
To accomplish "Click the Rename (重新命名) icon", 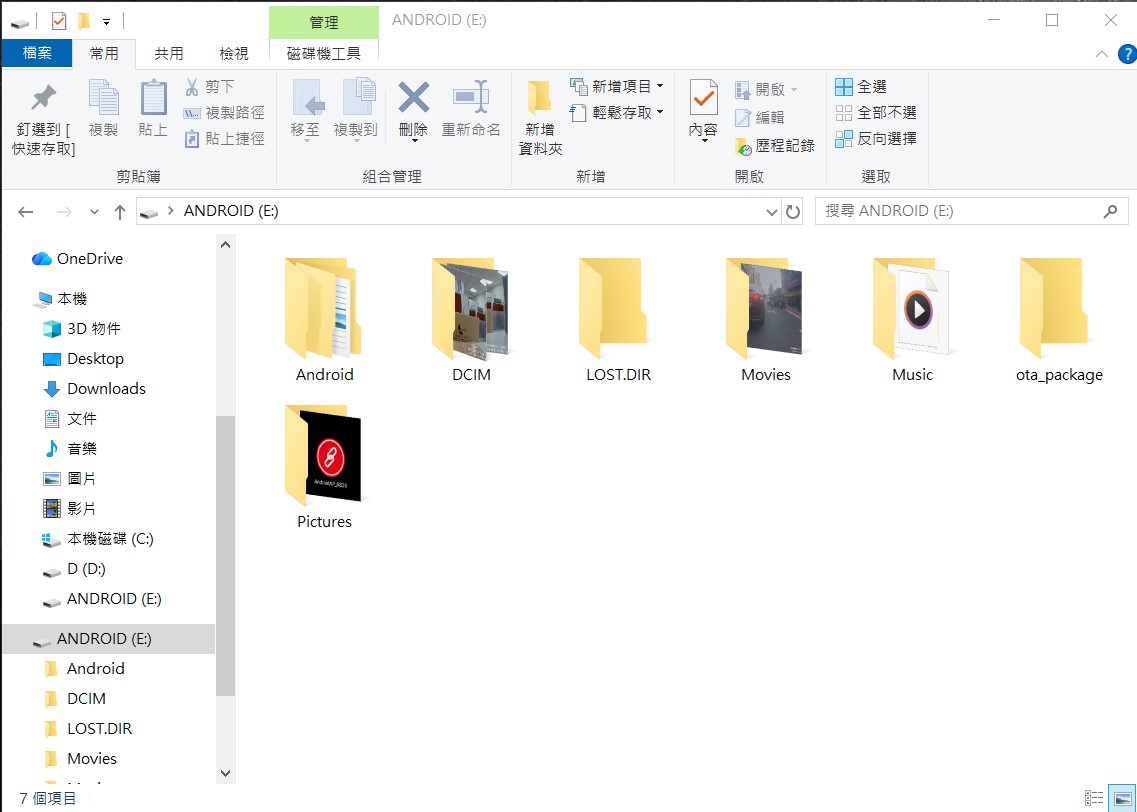I will [x=470, y=98].
